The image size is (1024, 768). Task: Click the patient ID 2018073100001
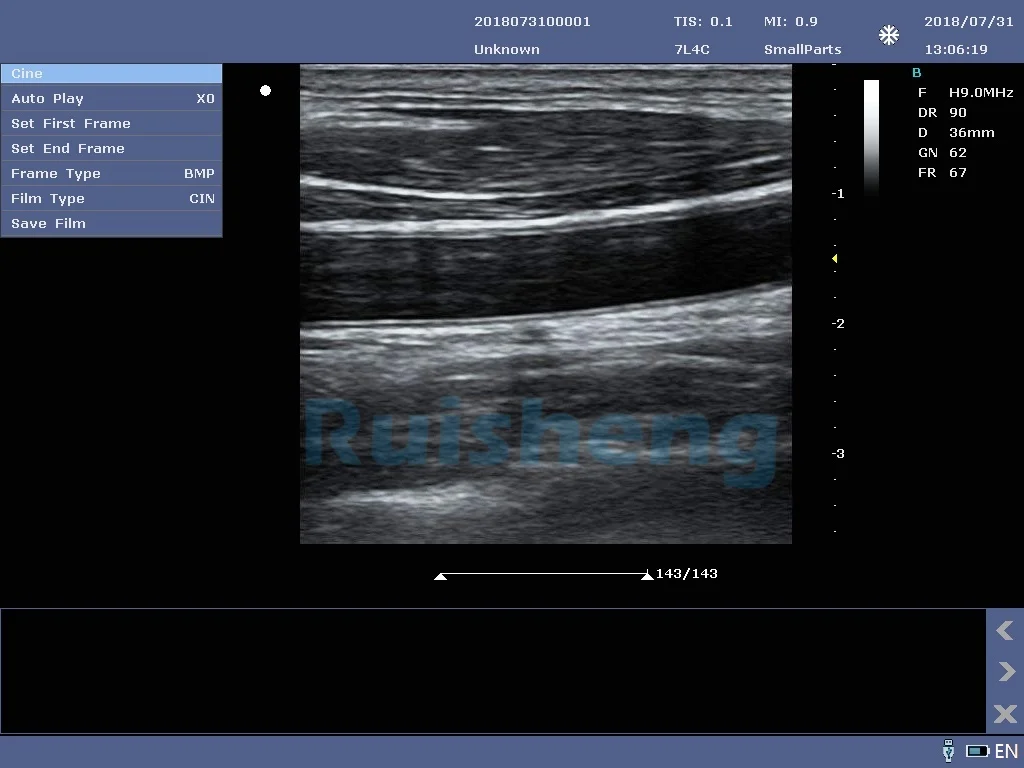(x=532, y=22)
